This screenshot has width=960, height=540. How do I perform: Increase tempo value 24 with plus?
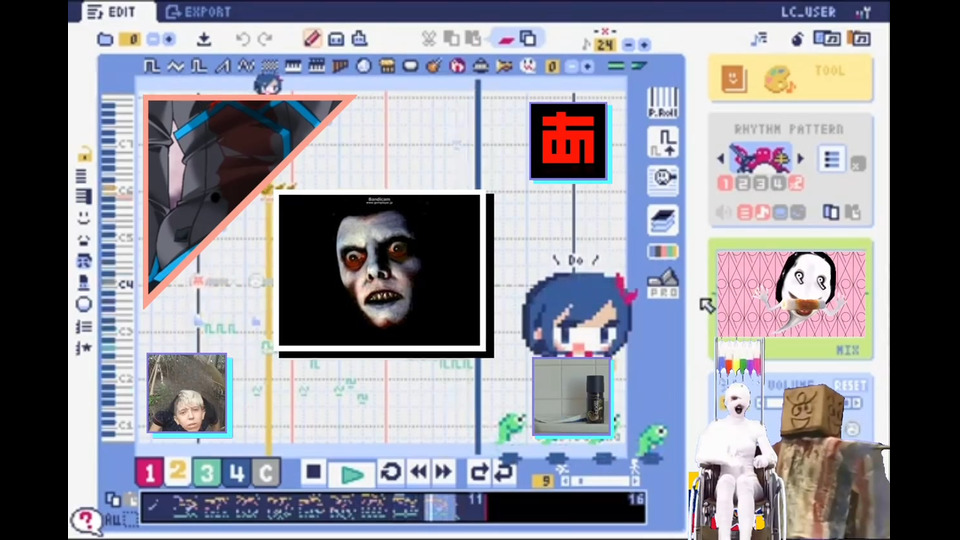(643, 45)
